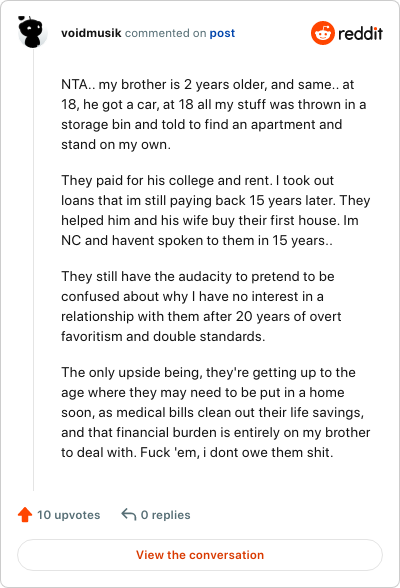This screenshot has width=400, height=588.
Task: Click the paragraph starting "The only upside"
Action: tap(216, 412)
